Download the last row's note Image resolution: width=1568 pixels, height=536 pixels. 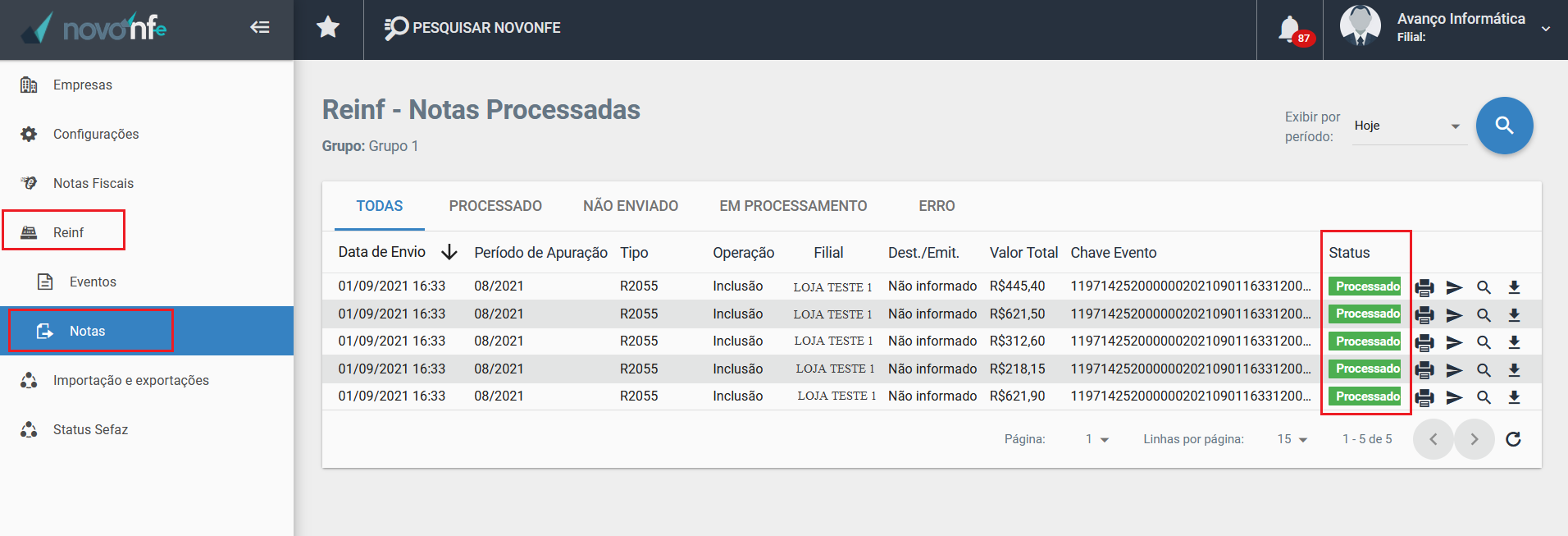tap(1514, 397)
